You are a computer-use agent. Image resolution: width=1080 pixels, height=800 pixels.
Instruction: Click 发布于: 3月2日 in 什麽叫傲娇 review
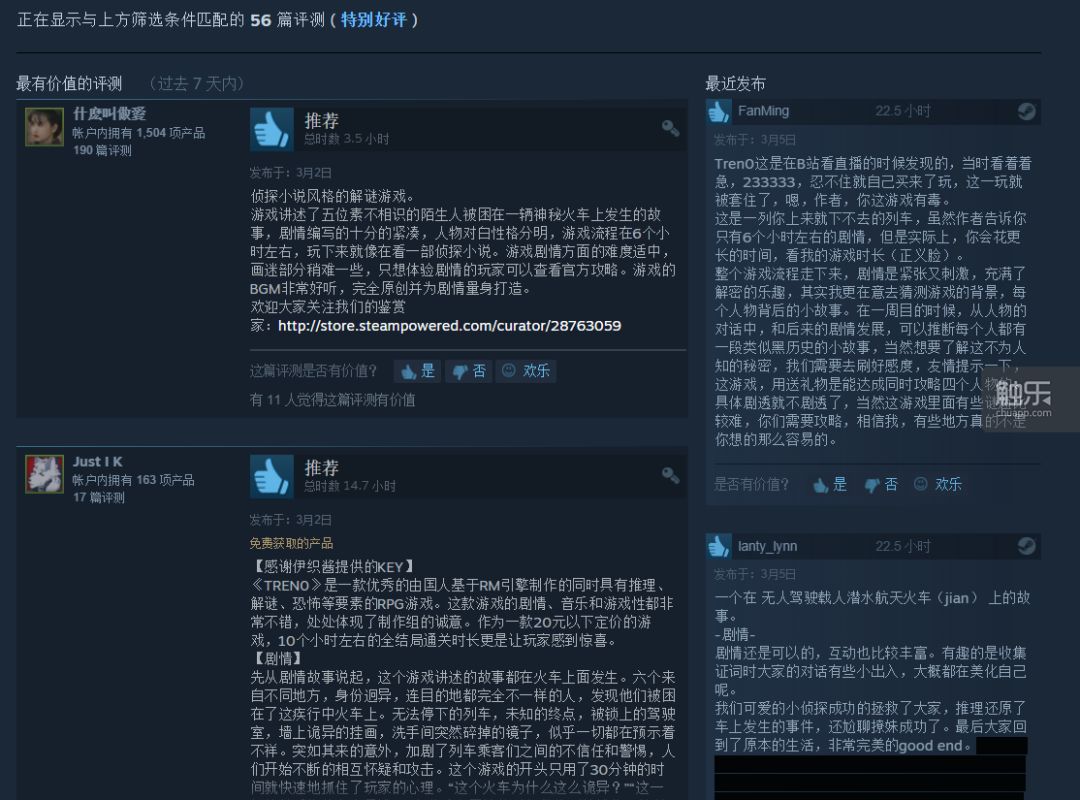pyautogui.click(x=291, y=173)
